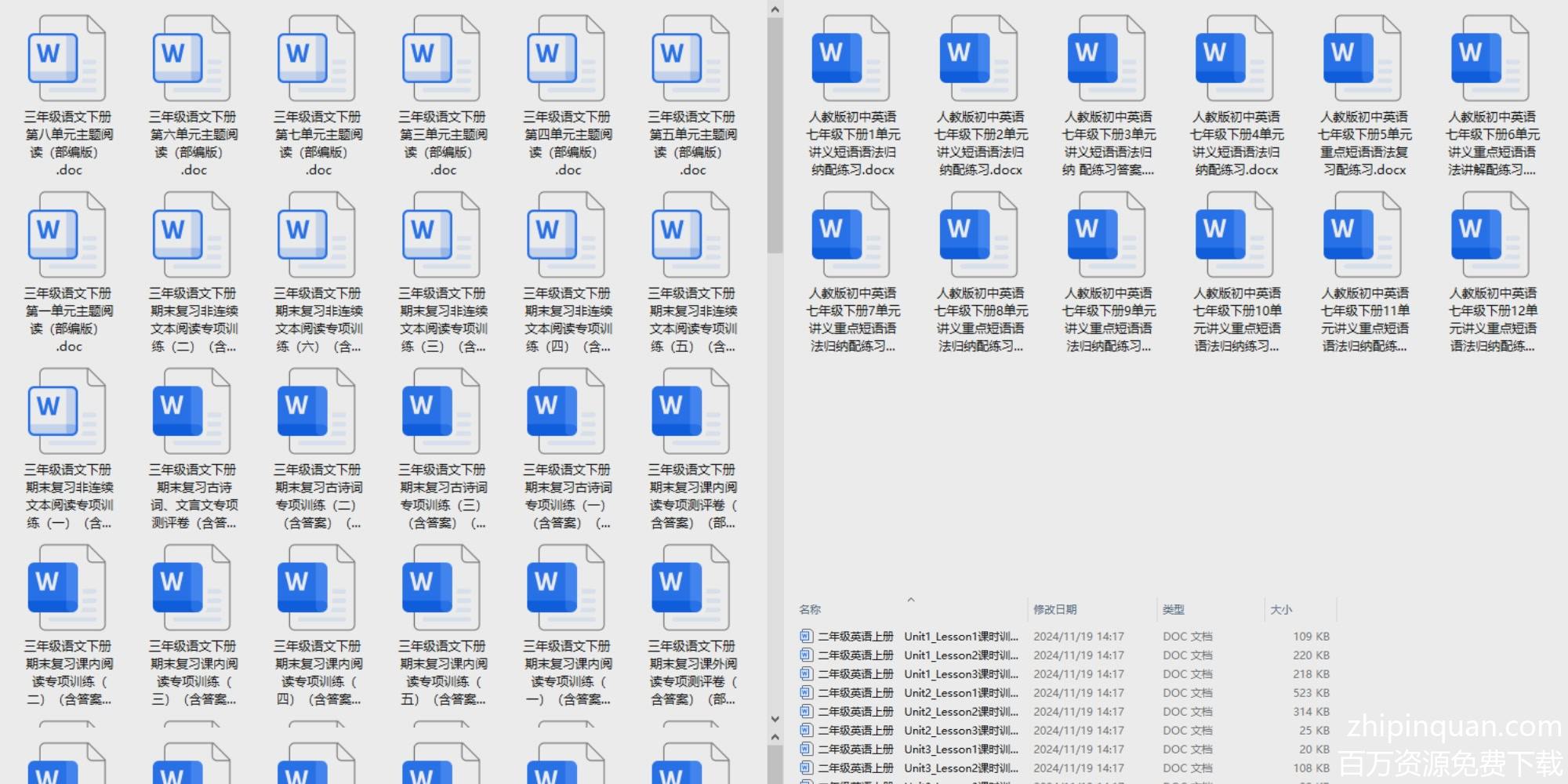Open 三年级语文下册第八单元主题阅读 doc file icon

click(67, 59)
